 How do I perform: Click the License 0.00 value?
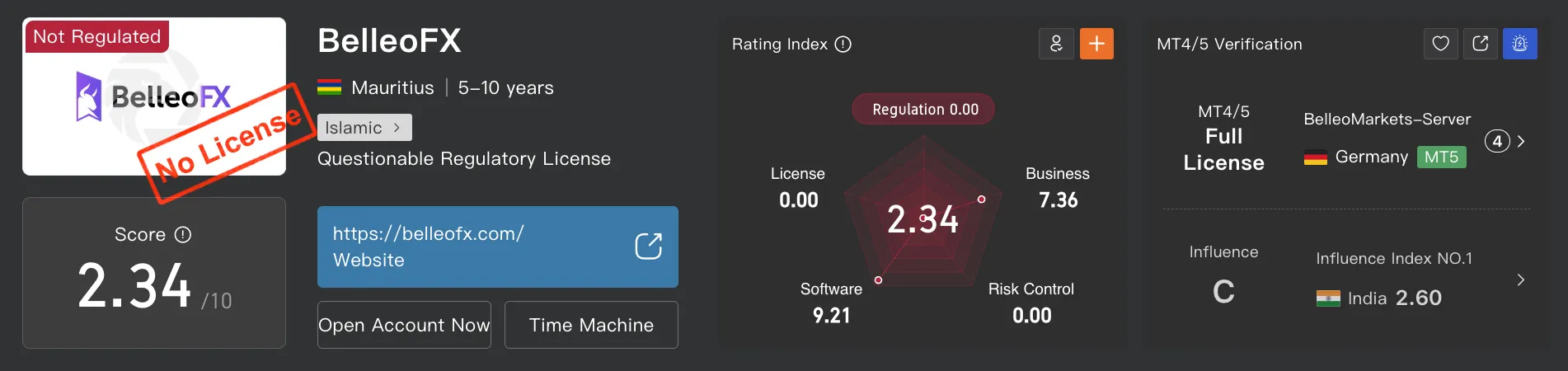pyautogui.click(x=798, y=200)
